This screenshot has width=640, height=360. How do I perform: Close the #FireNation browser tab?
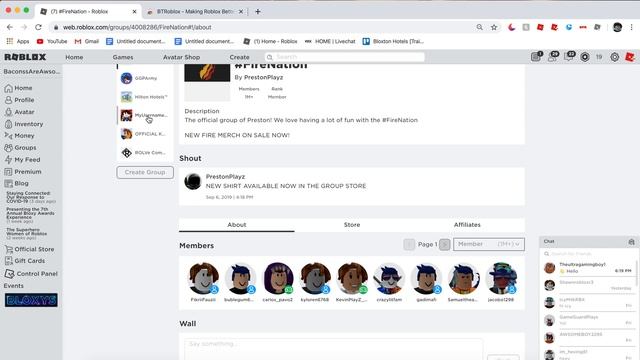click(134, 11)
